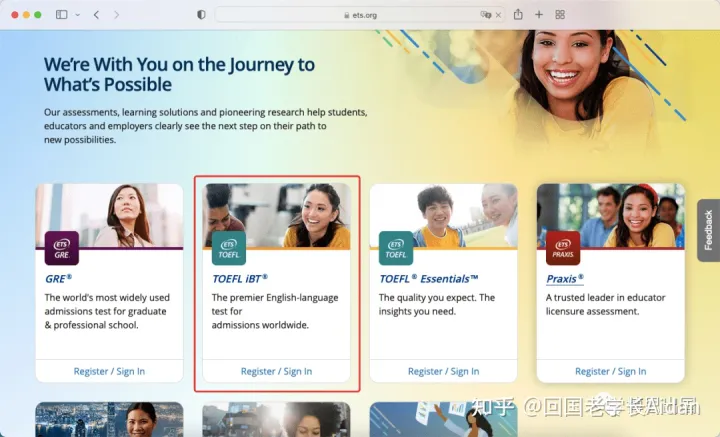Click the TOEFL Essentials card photo
Screen dimensions: 720x437
444,216
